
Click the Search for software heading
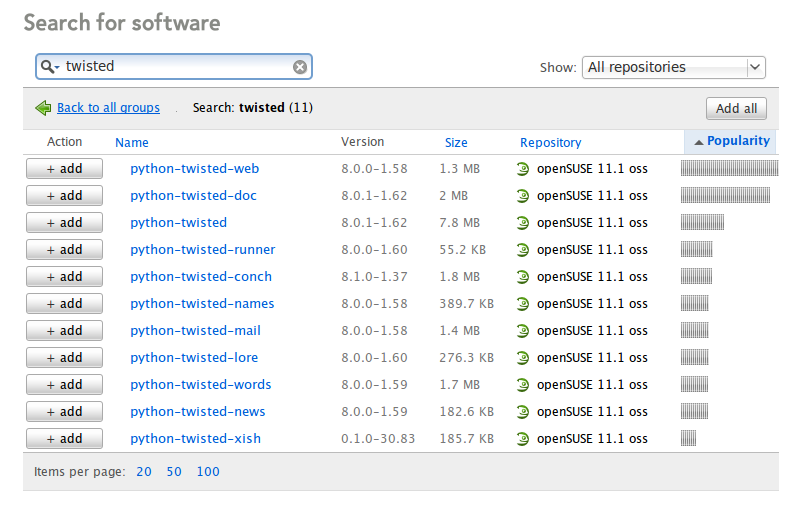coord(122,23)
